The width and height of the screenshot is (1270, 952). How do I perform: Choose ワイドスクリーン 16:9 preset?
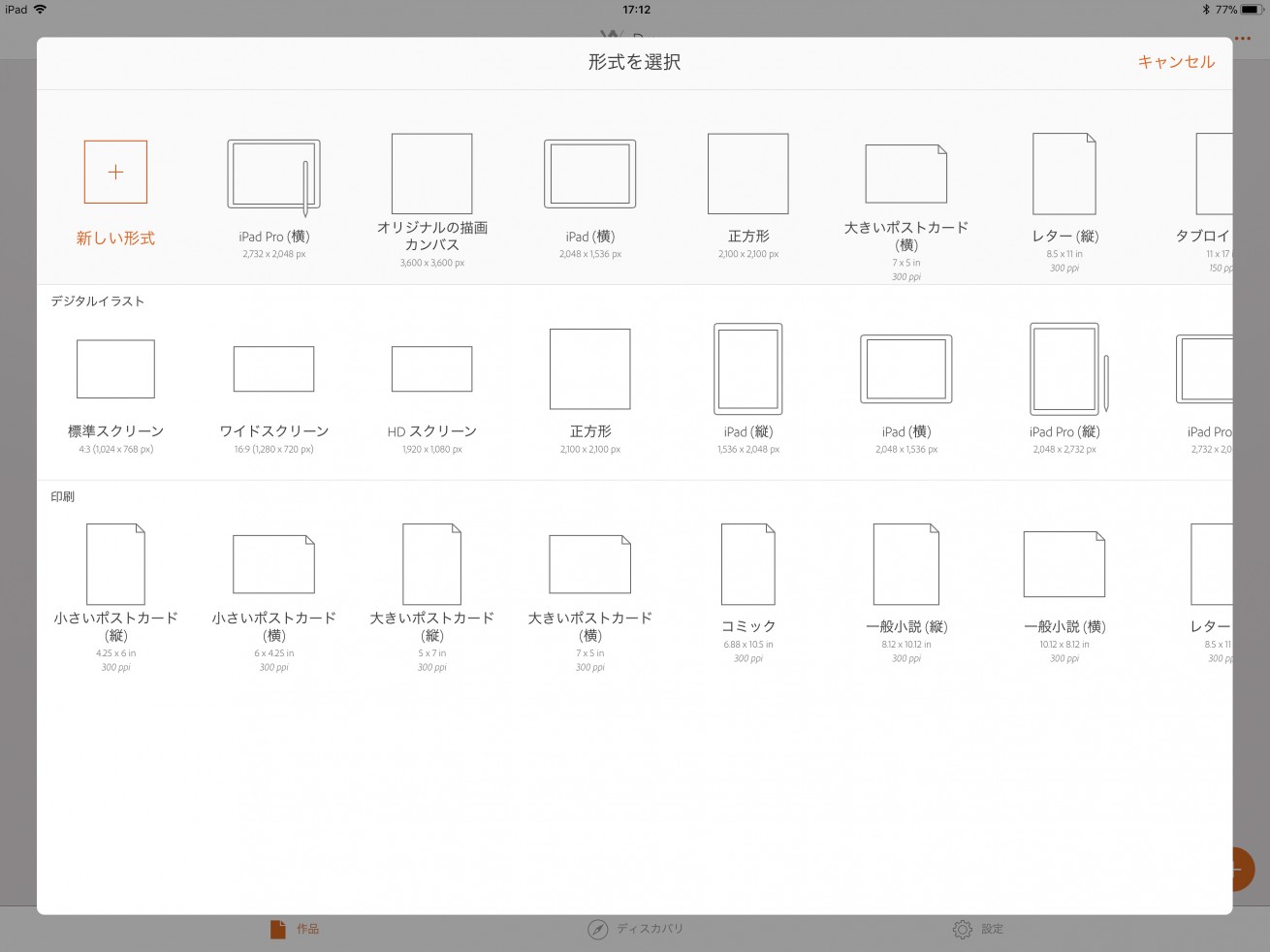(x=274, y=398)
